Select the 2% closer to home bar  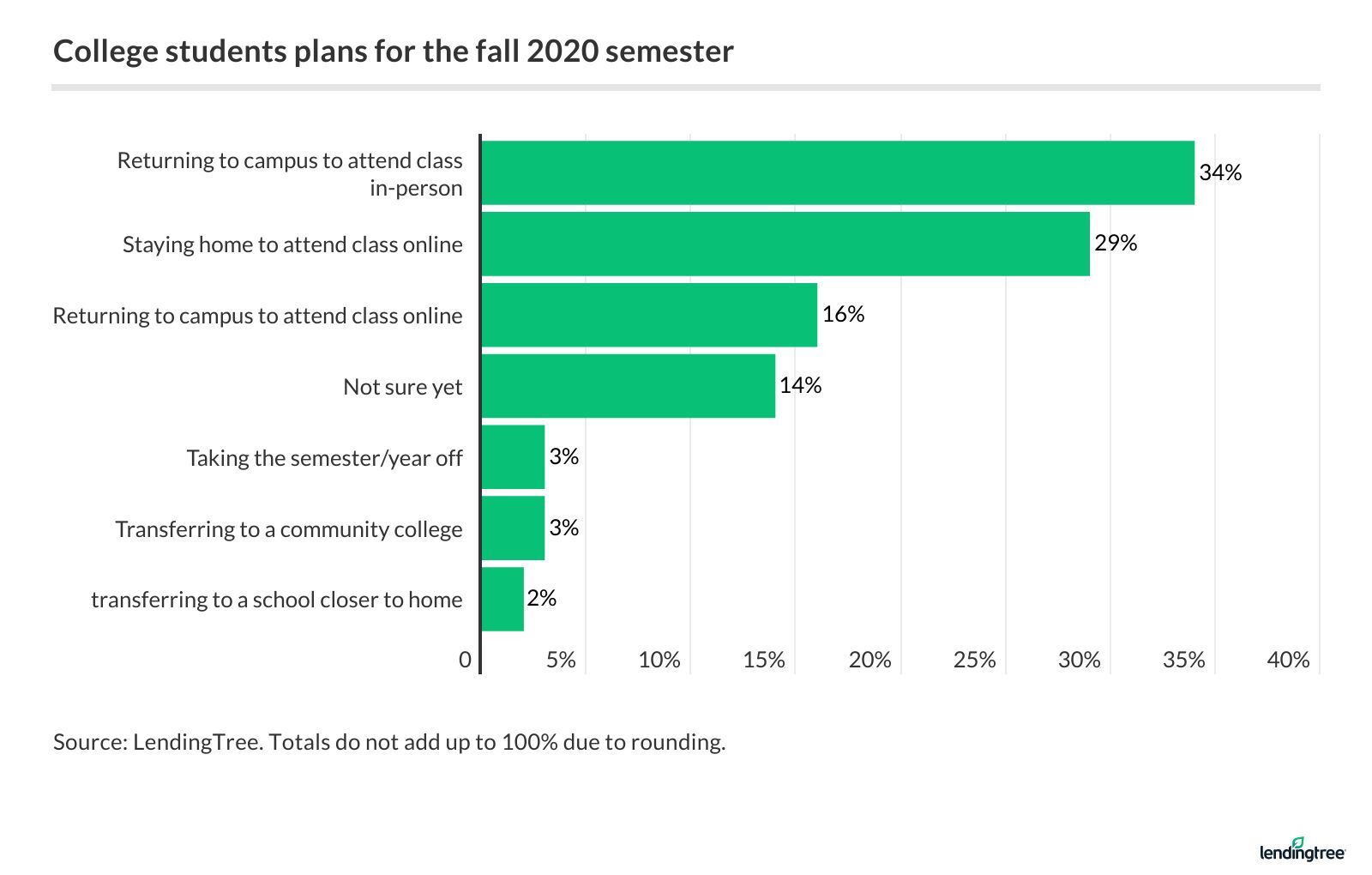point(502,600)
